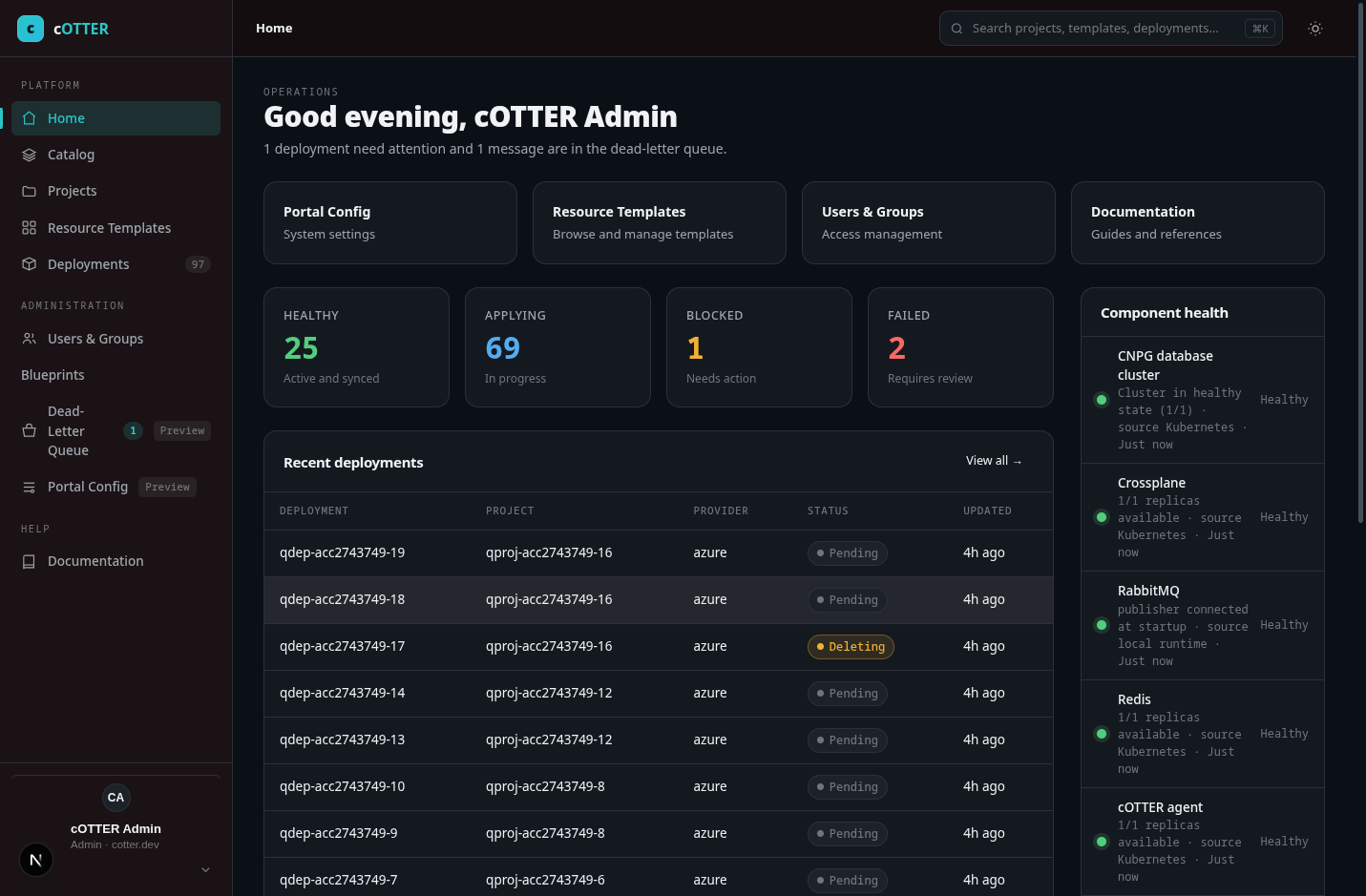Click the search magnifier icon
The image size is (1366, 896).
pos(956,29)
